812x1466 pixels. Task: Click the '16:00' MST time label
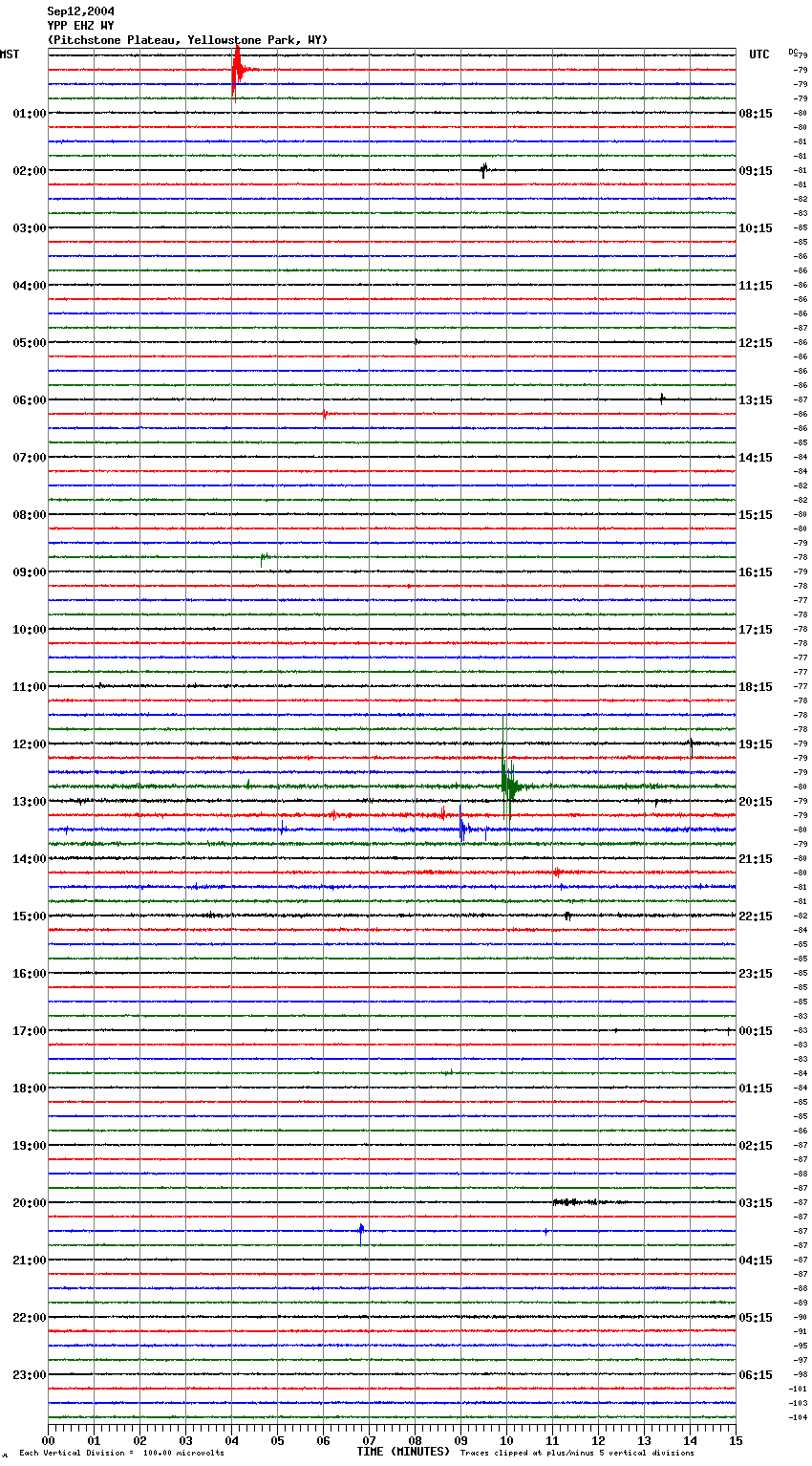click(30, 974)
